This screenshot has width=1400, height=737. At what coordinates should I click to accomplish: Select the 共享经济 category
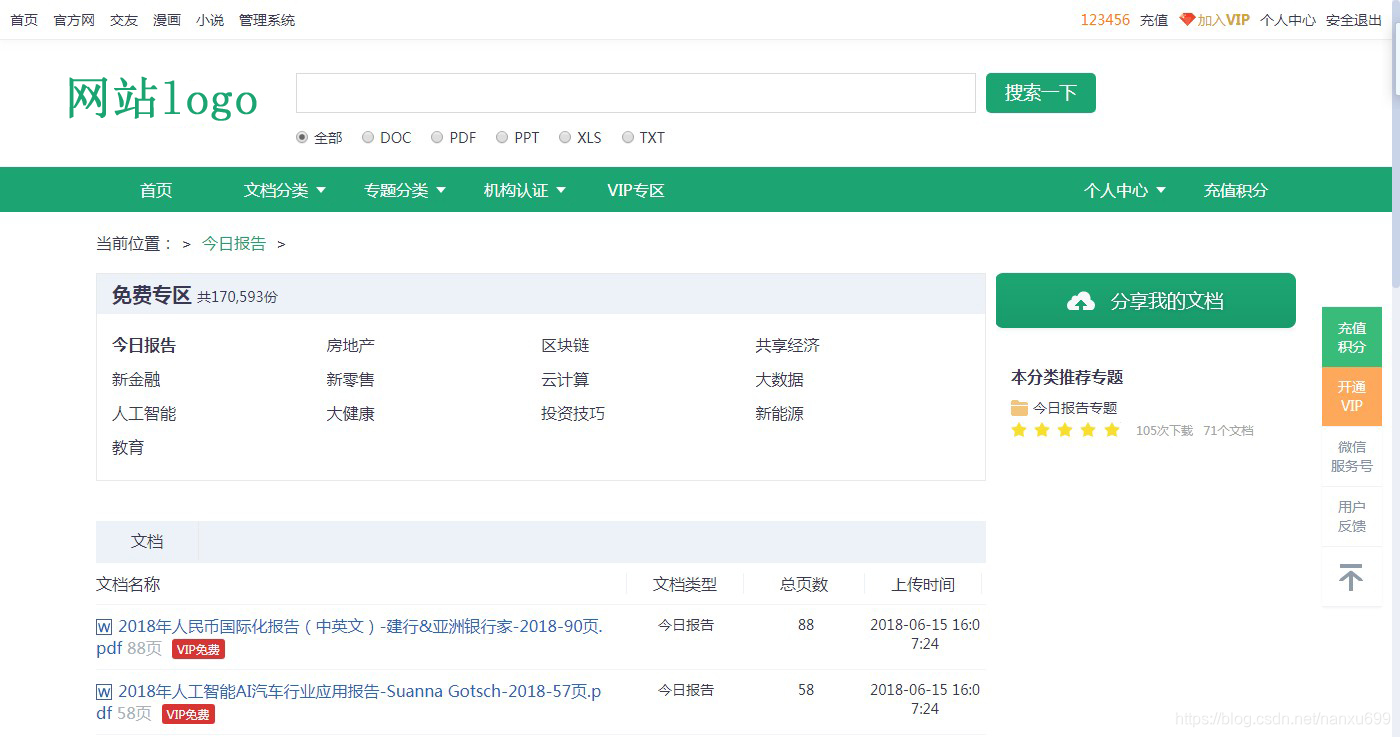click(787, 345)
